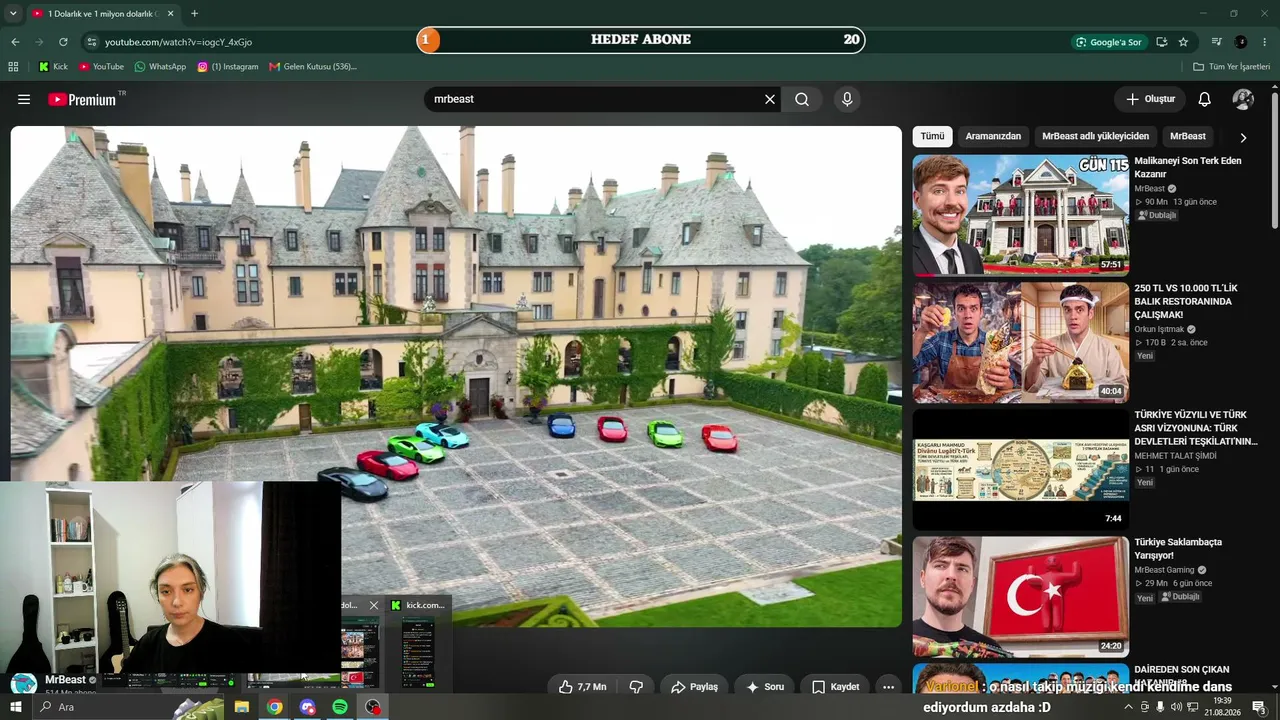Open the WhatsApp bookmark
Screen dimensions: 1280x720
[x=160, y=67]
